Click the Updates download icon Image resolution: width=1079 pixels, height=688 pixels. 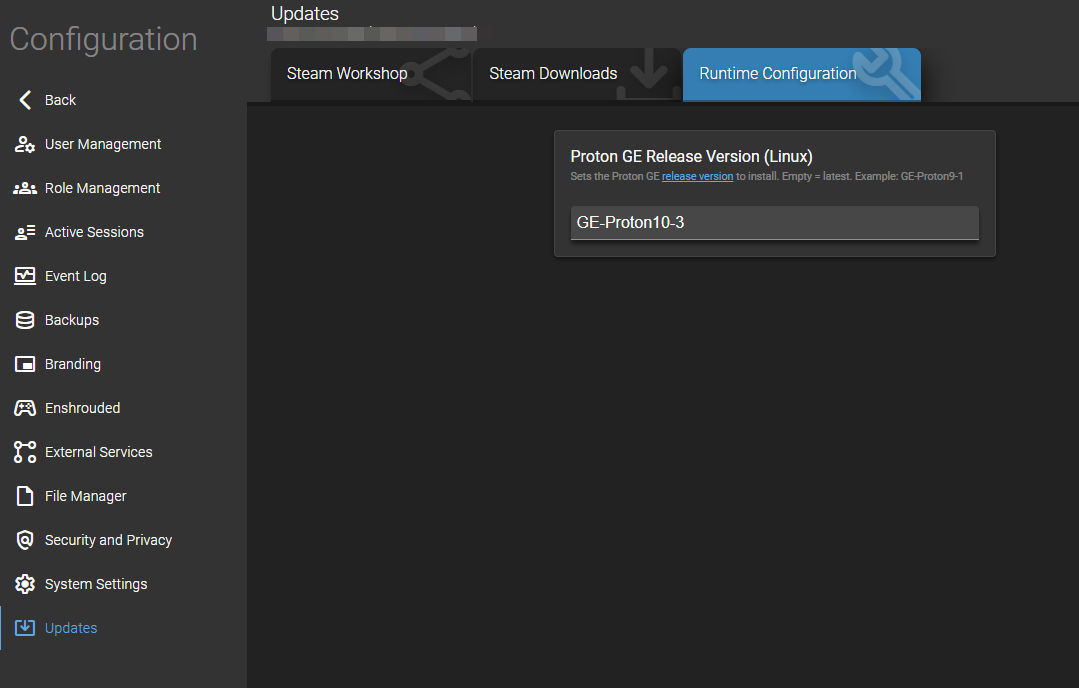click(x=25, y=628)
